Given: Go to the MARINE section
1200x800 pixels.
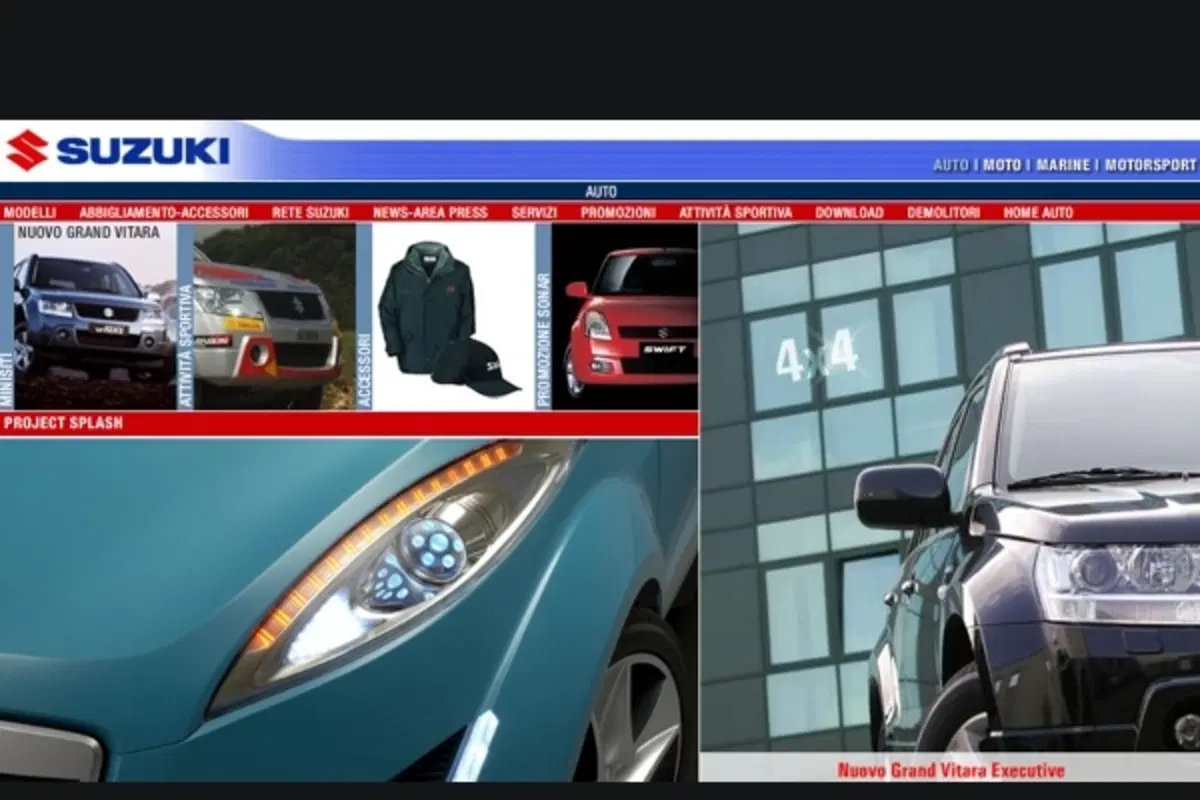Looking at the screenshot, I should [x=1063, y=165].
